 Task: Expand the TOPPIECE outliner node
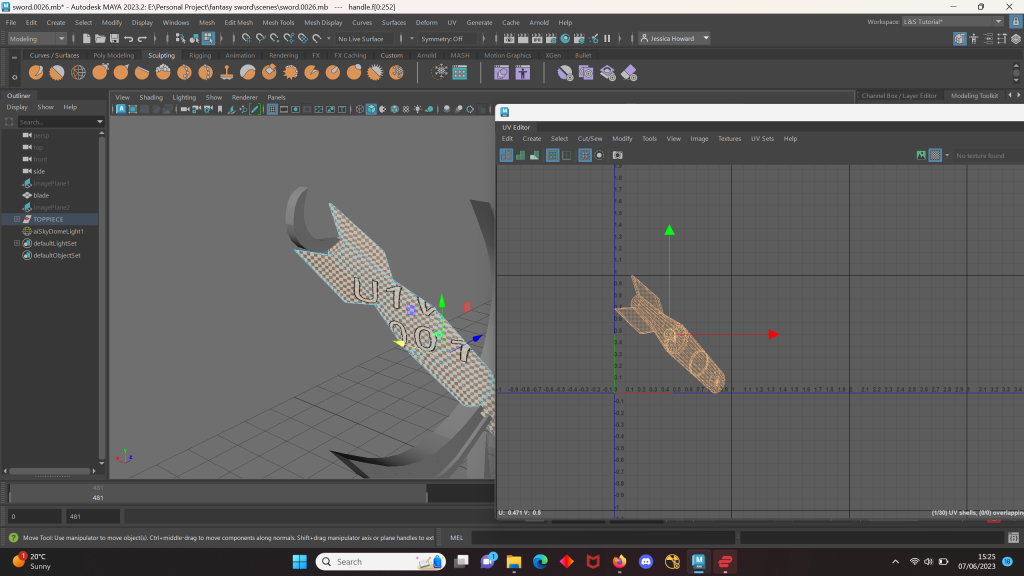(17, 219)
